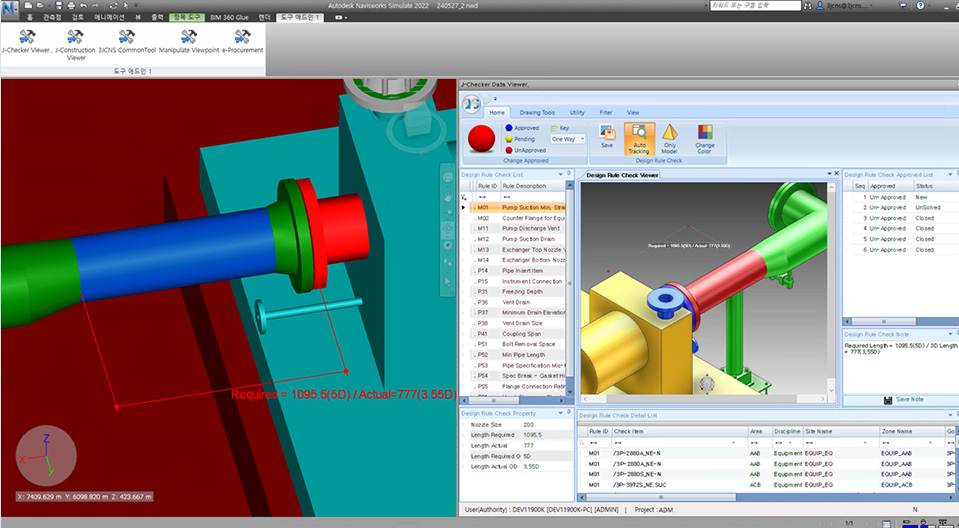
Task: Sort by Rule Description column header
Action: click(x=532, y=186)
